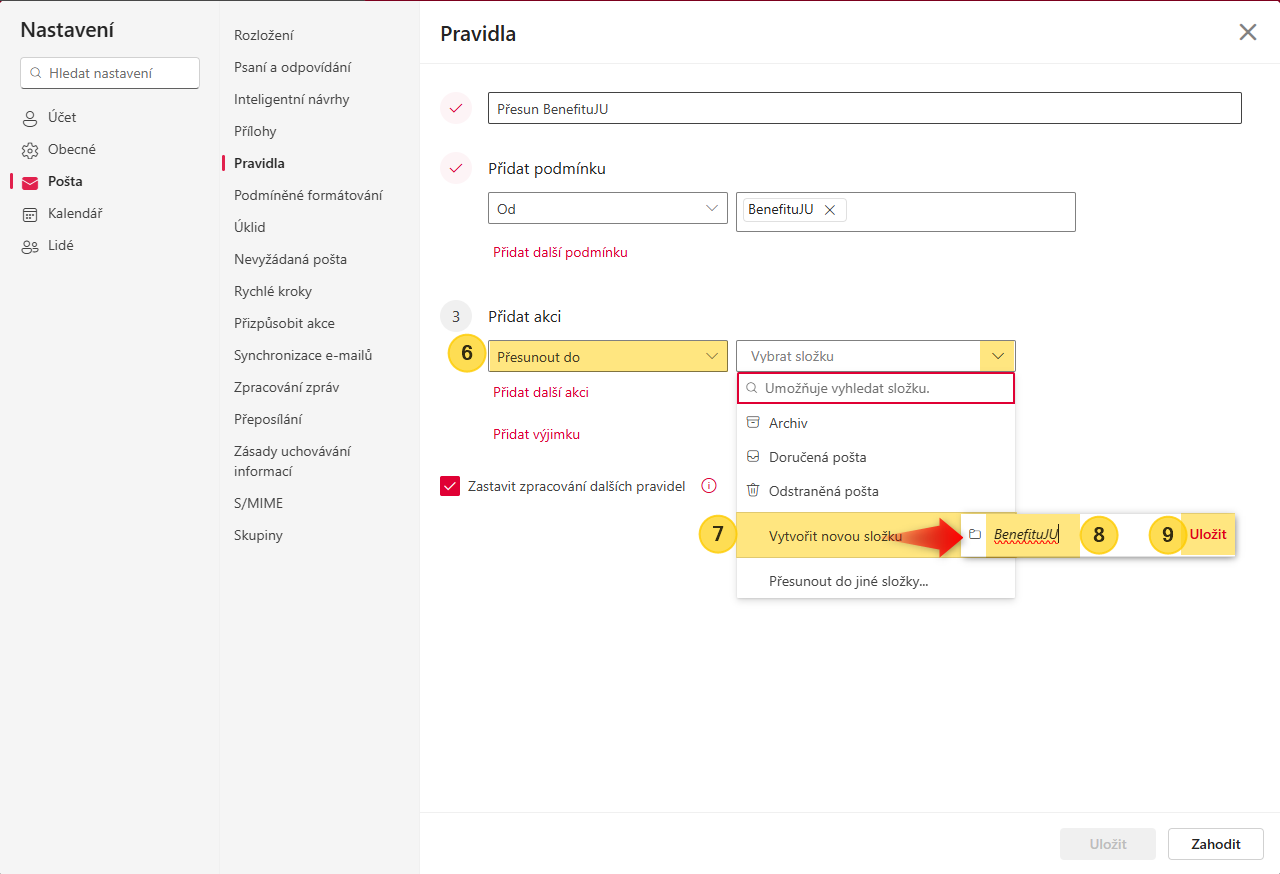The height and width of the screenshot is (874, 1280).
Task: Choose Přesunout do jiné složky option
Action: point(848,581)
